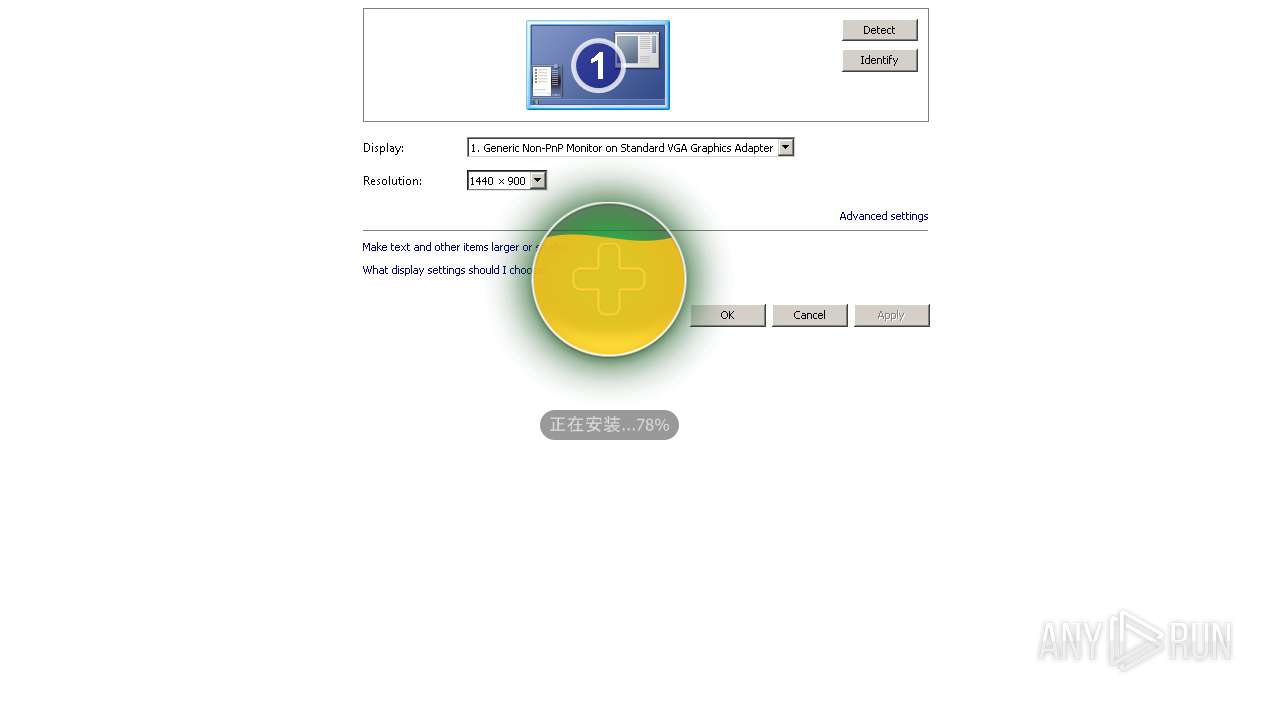
Task: Select the monitor 1 display thumbnail
Action: tap(598, 65)
